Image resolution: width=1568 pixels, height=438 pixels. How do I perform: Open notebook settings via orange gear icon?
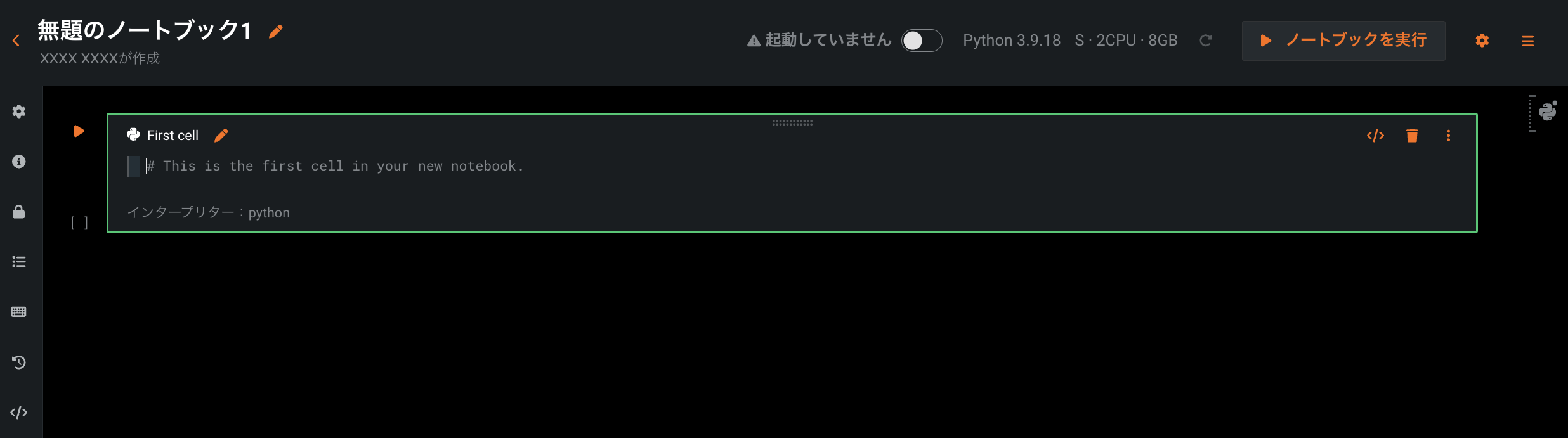1482,41
